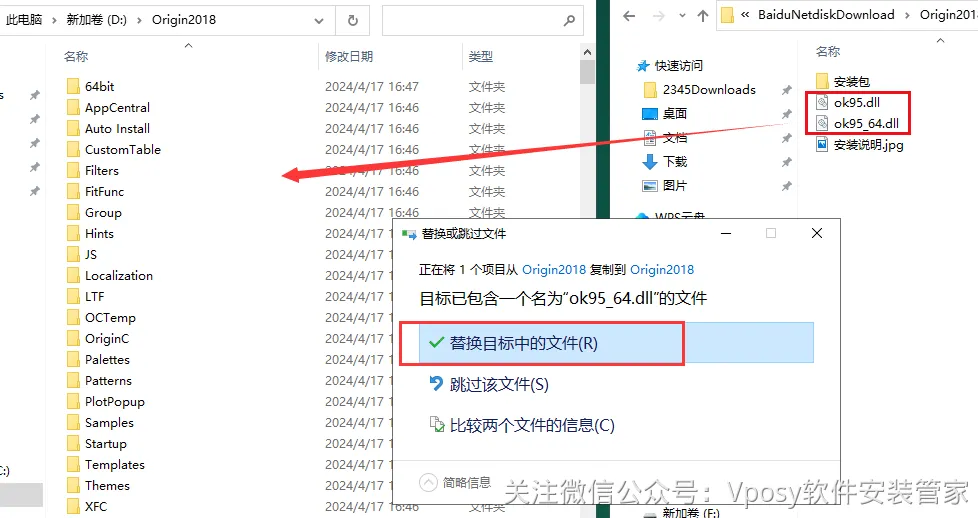Screen dimensions: 978x518
Task: Select the XFC folder name
Action: click(x=96, y=507)
